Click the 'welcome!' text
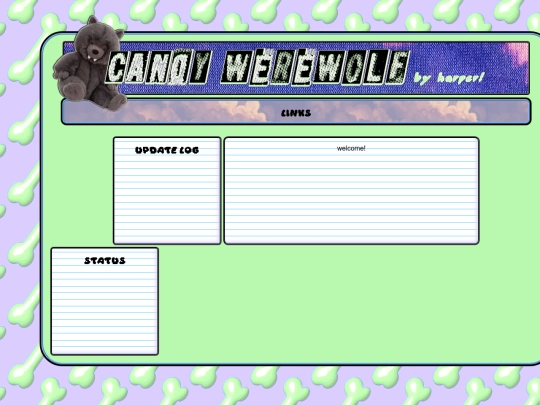Viewport: 540px width, 405px height. (x=351, y=148)
